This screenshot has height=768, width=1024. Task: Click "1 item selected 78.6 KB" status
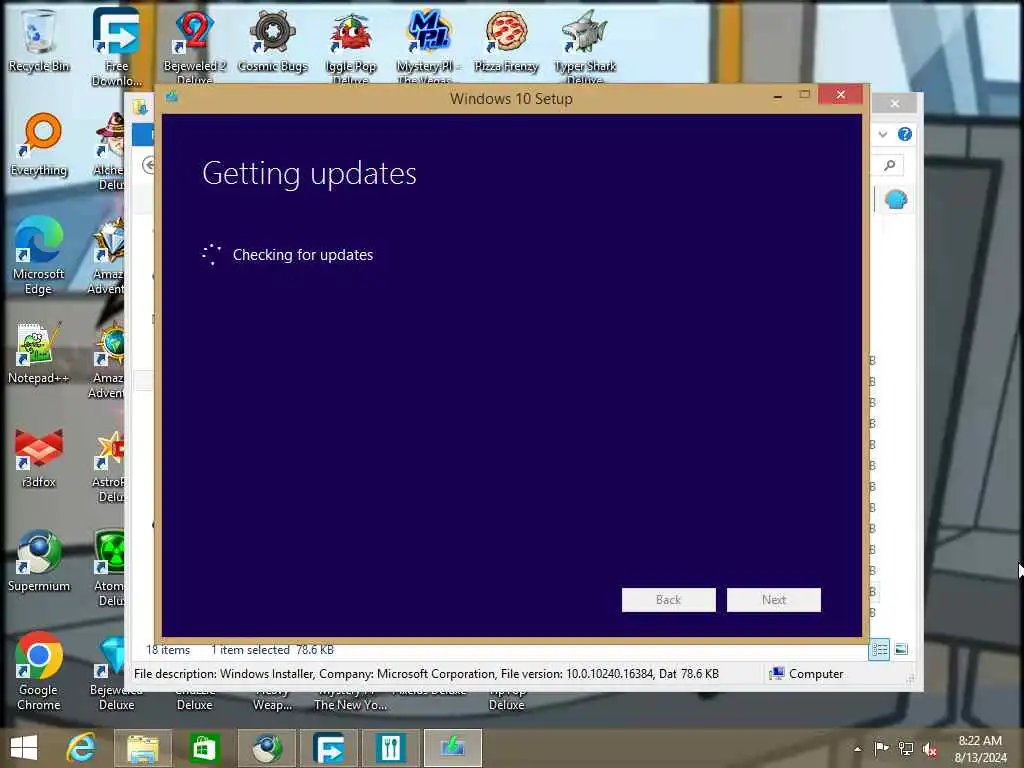[272, 650]
